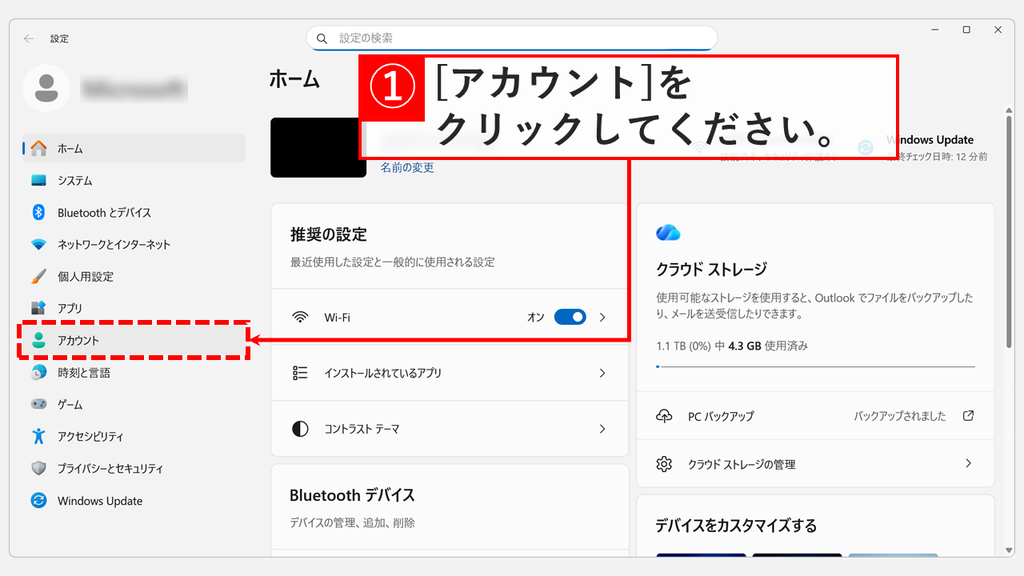
Task: Click the blurred account name
Action: [134, 89]
